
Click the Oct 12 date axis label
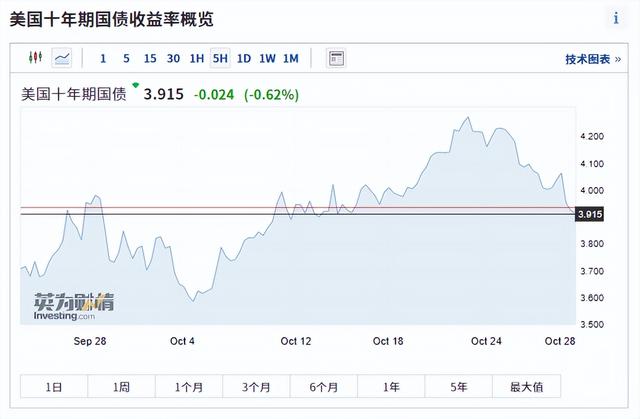pos(296,341)
